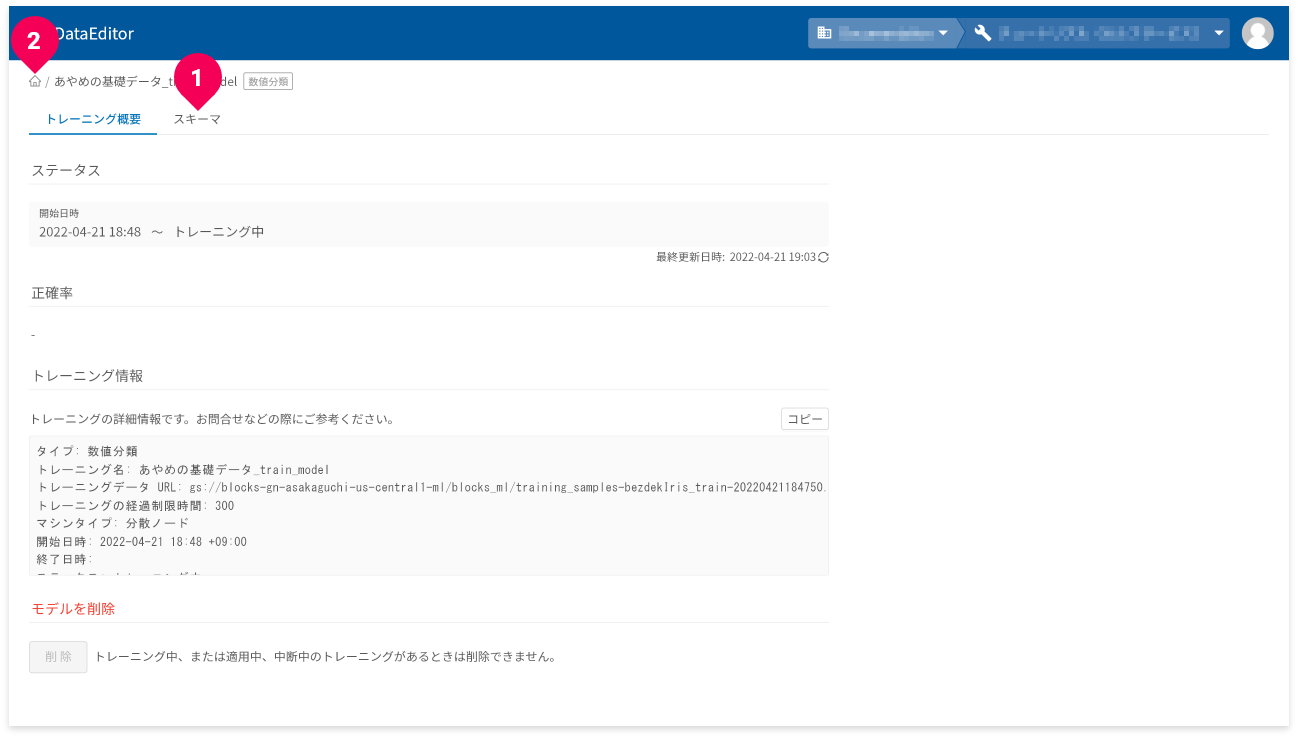
Task: Select the トレーニング概要 tab
Action: (93, 119)
